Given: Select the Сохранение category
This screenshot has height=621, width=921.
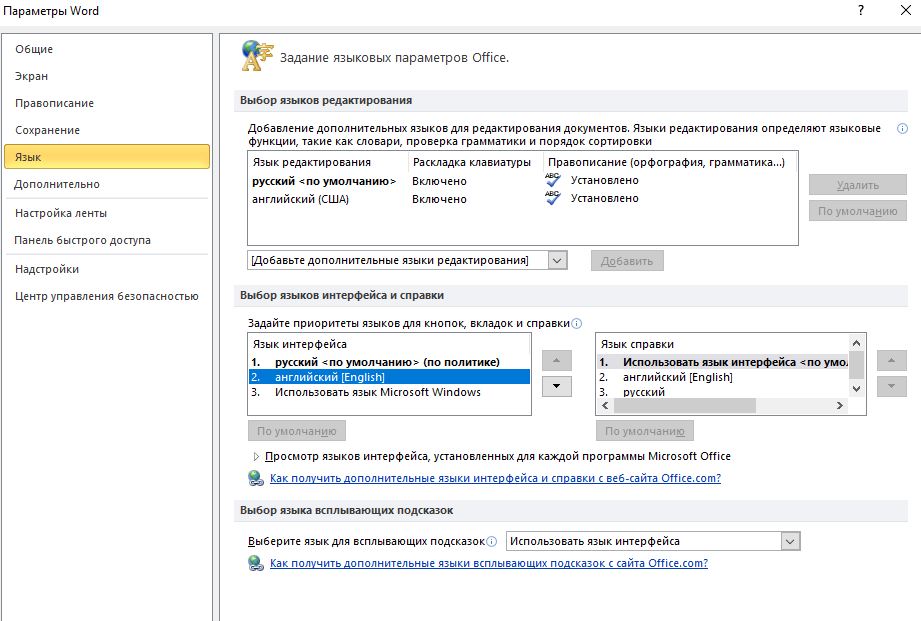Looking at the screenshot, I should pyautogui.click(x=106, y=130).
